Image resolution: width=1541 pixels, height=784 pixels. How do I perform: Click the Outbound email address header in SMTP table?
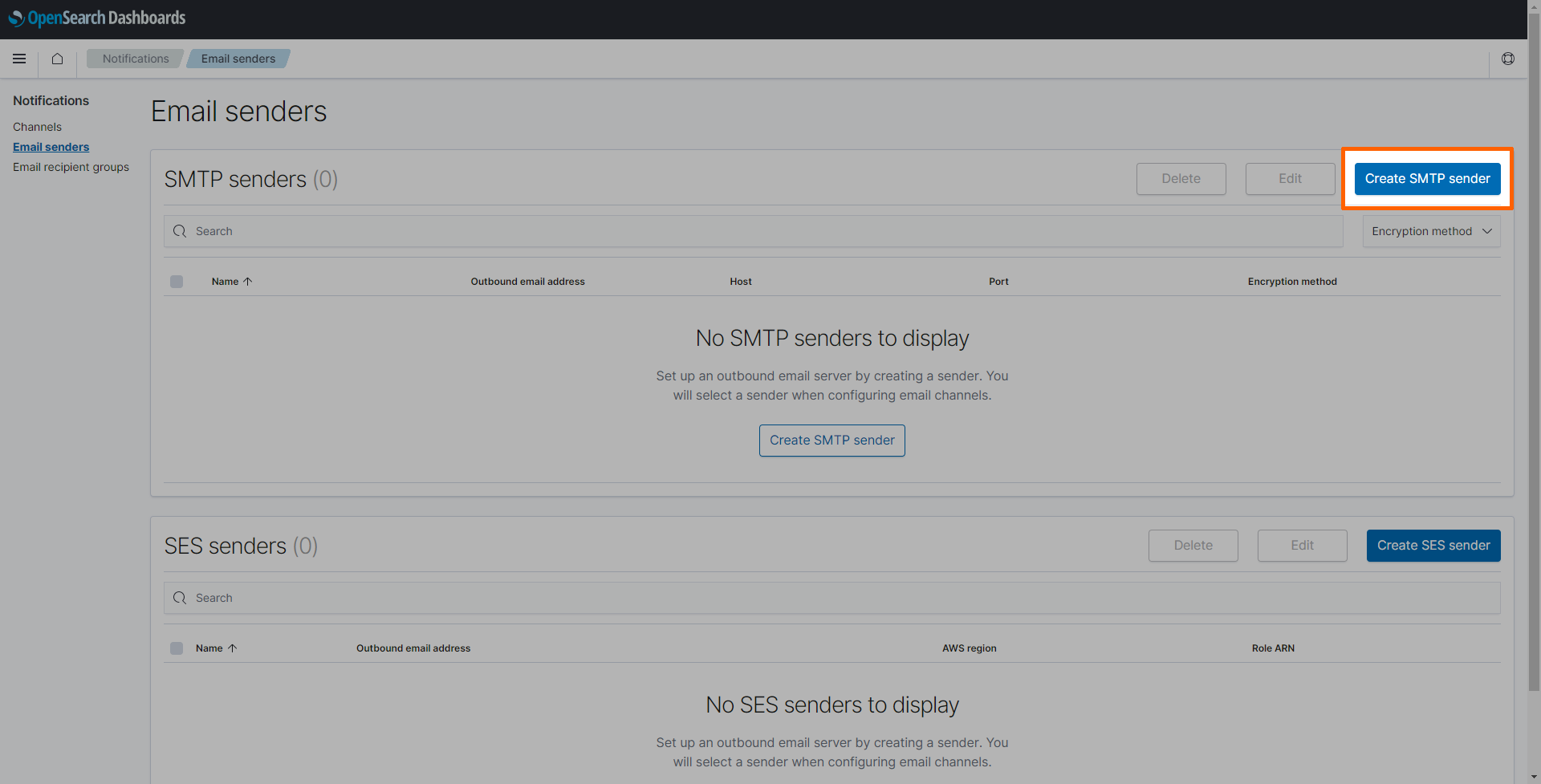coord(527,282)
